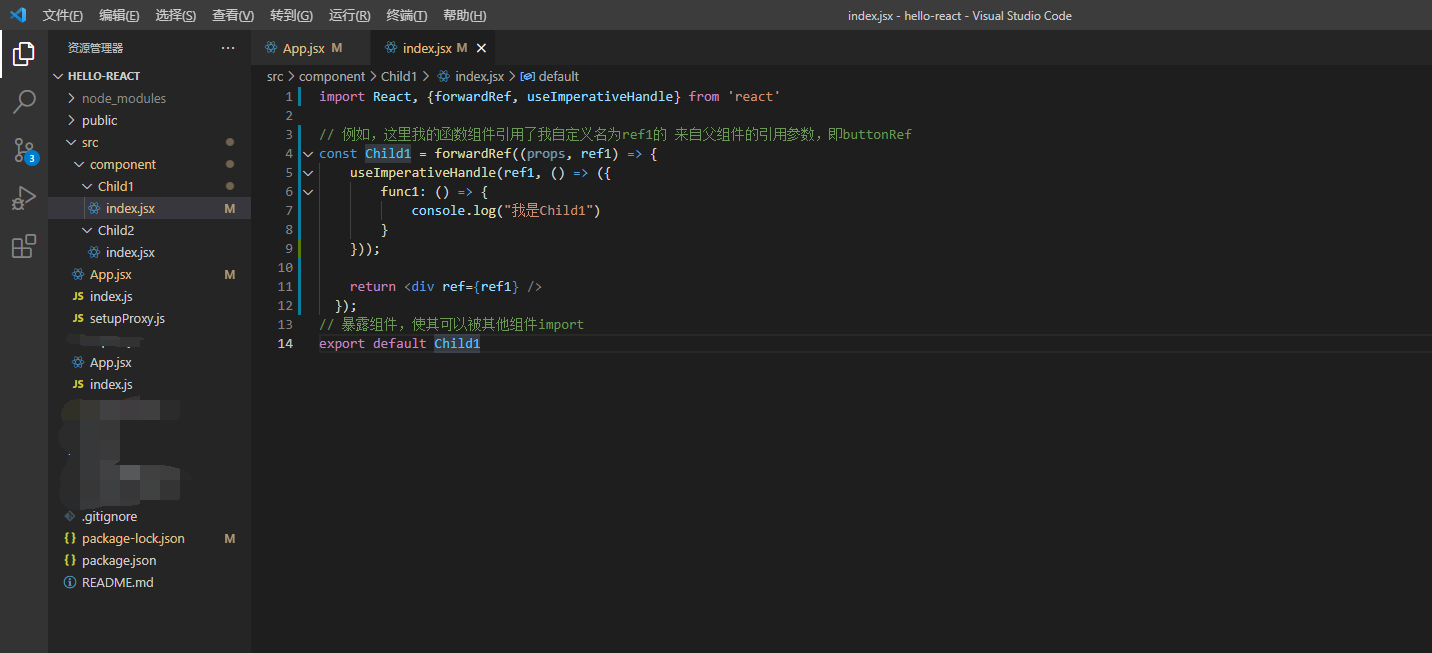The width and height of the screenshot is (1432, 653).
Task: Open the Run and Debug icon
Action: 23,198
